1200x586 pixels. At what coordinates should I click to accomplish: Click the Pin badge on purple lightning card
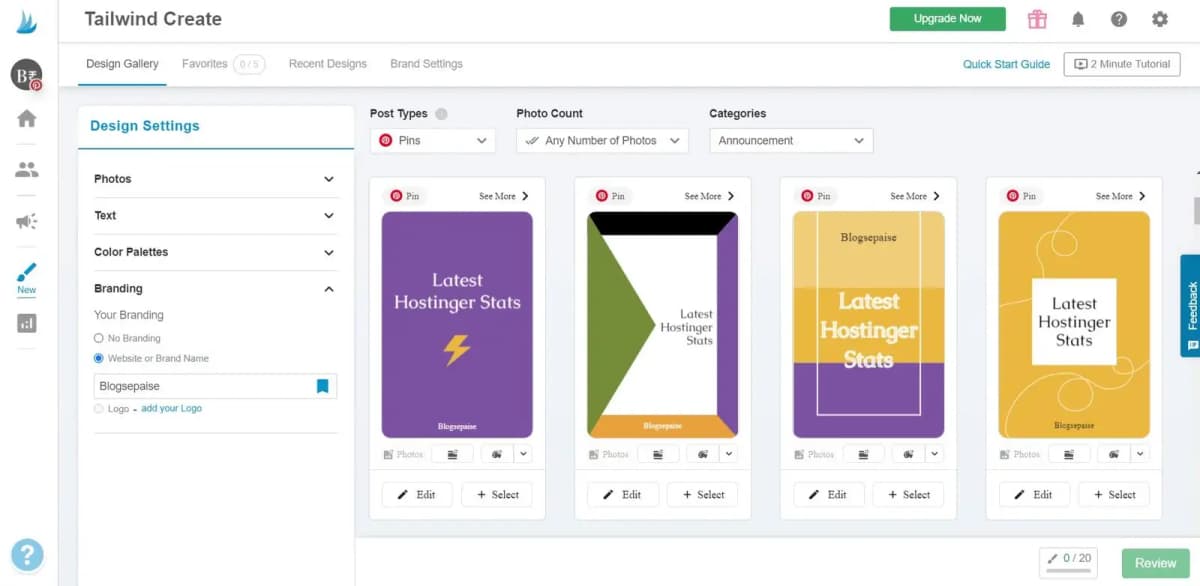point(405,196)
